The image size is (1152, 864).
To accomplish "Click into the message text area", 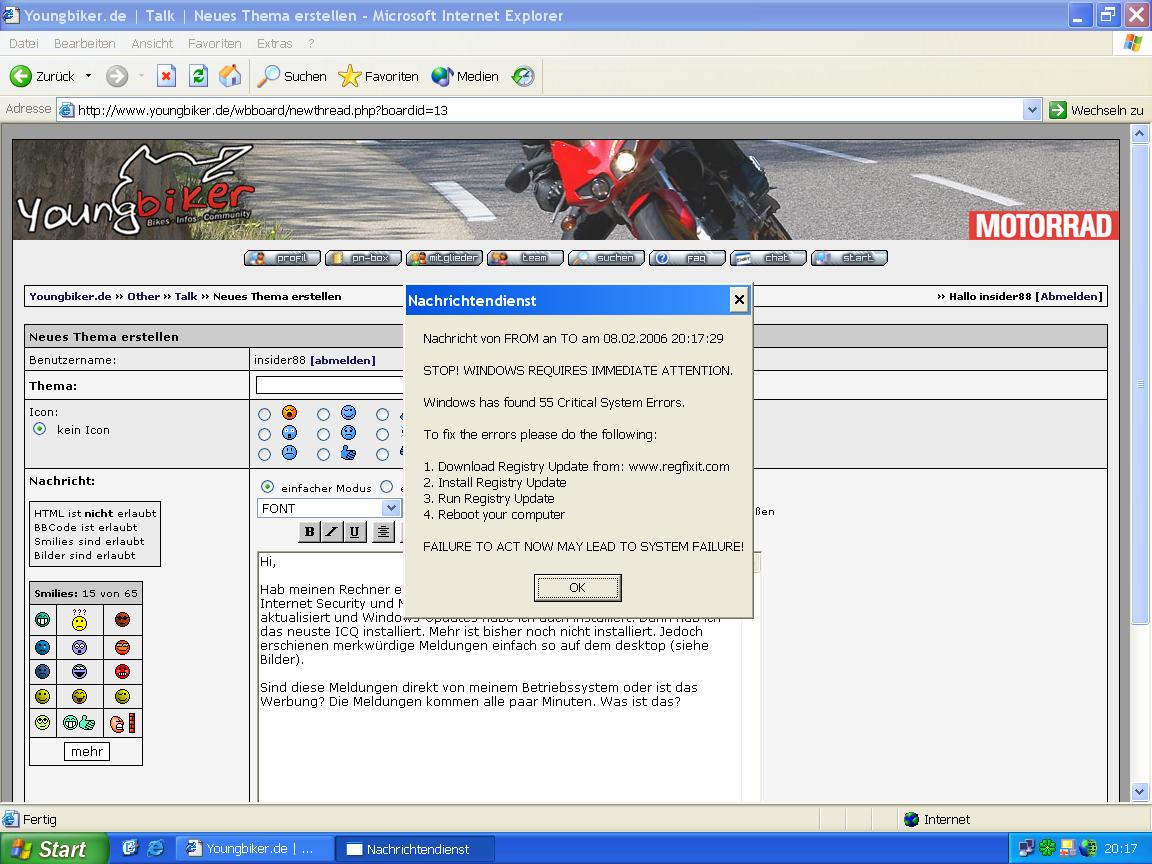I will click(x=500, y=676).
